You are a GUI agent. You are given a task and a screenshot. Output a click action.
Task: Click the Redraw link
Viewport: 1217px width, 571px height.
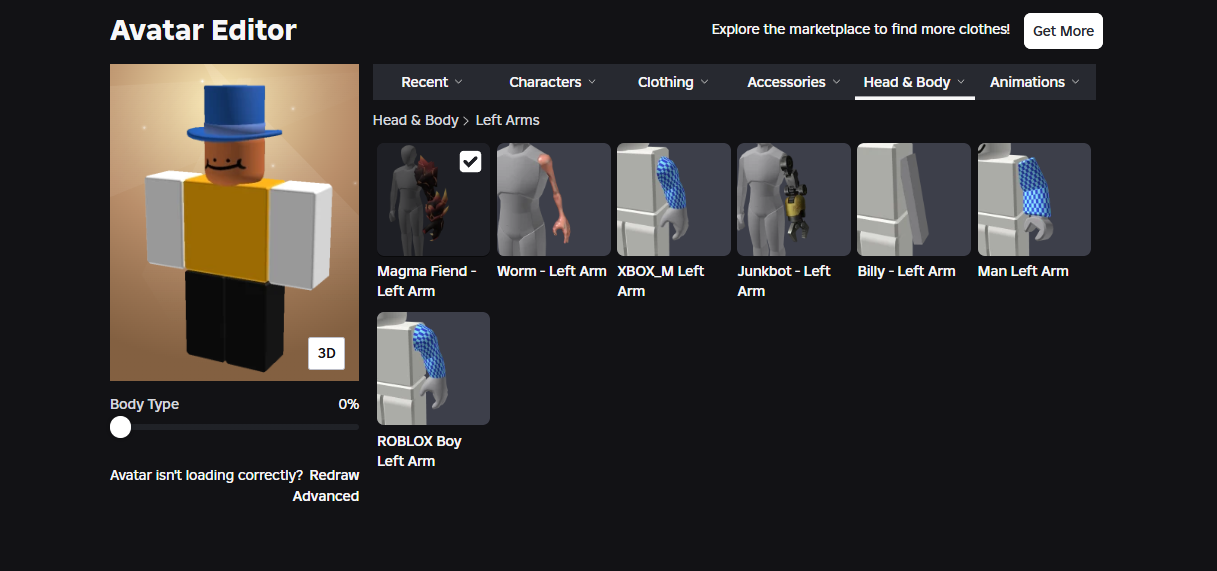[334, 475]
